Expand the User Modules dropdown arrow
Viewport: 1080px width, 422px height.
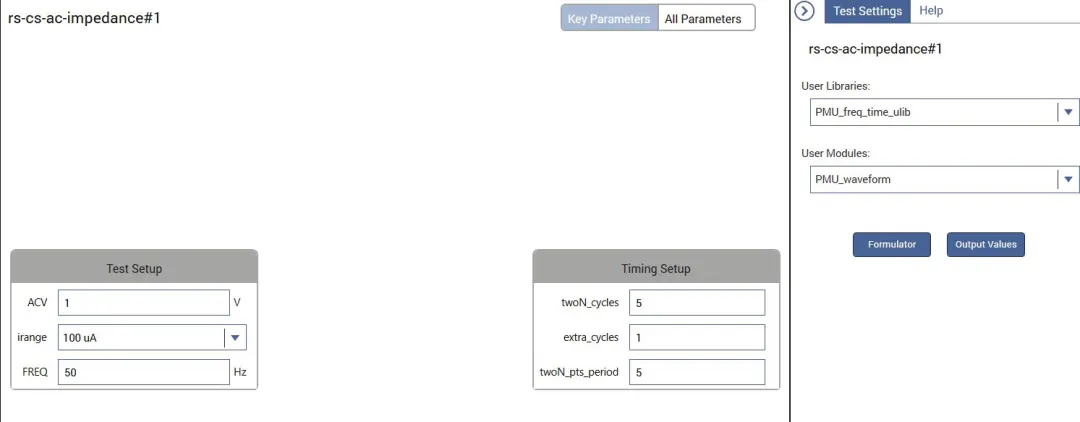pos(1068,180)
